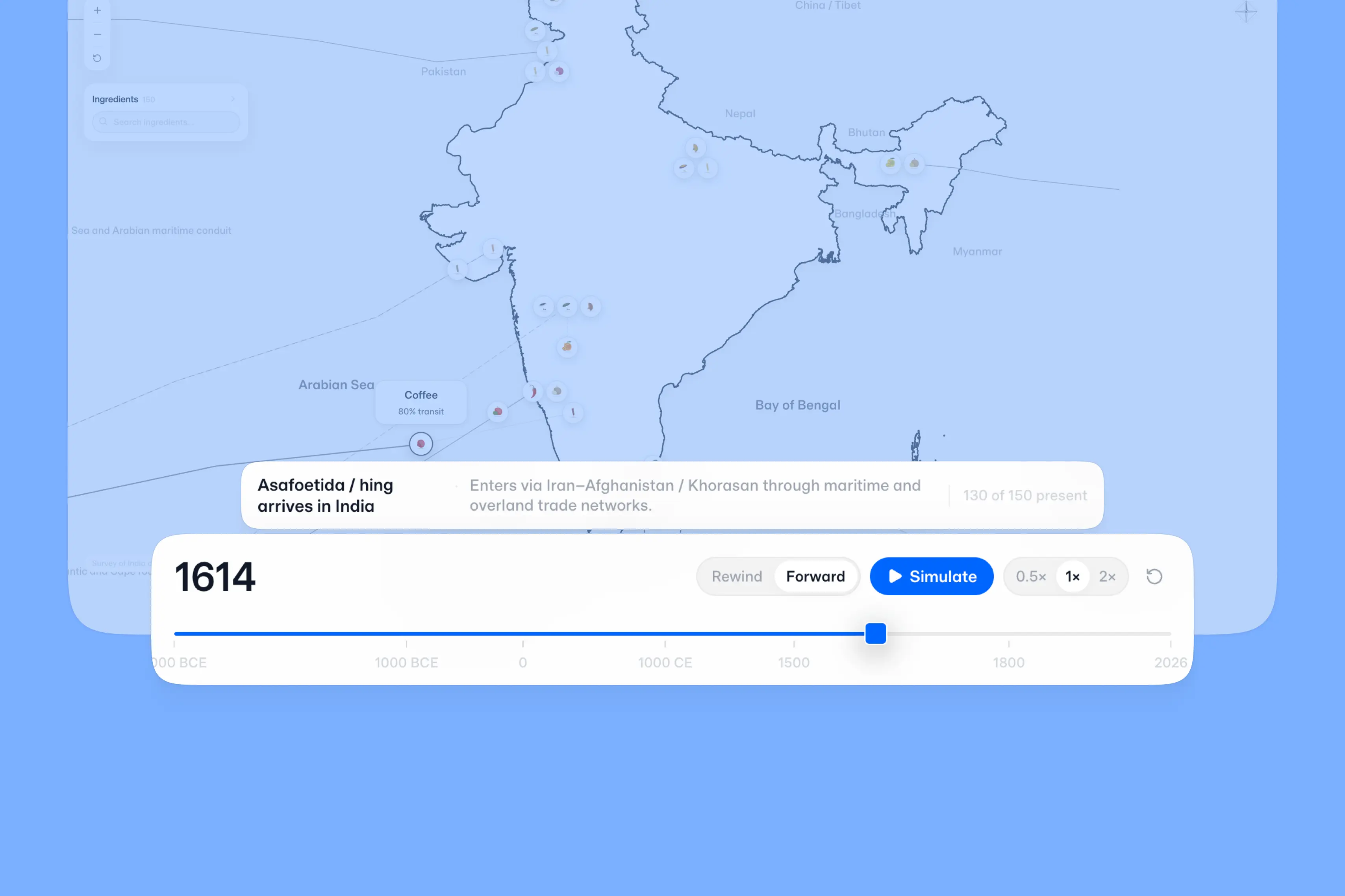Image resolution: width=1345 pixels, height=896 pixels.
Task: Jump to the 1000 BCE tick
Action: point(406,662)
